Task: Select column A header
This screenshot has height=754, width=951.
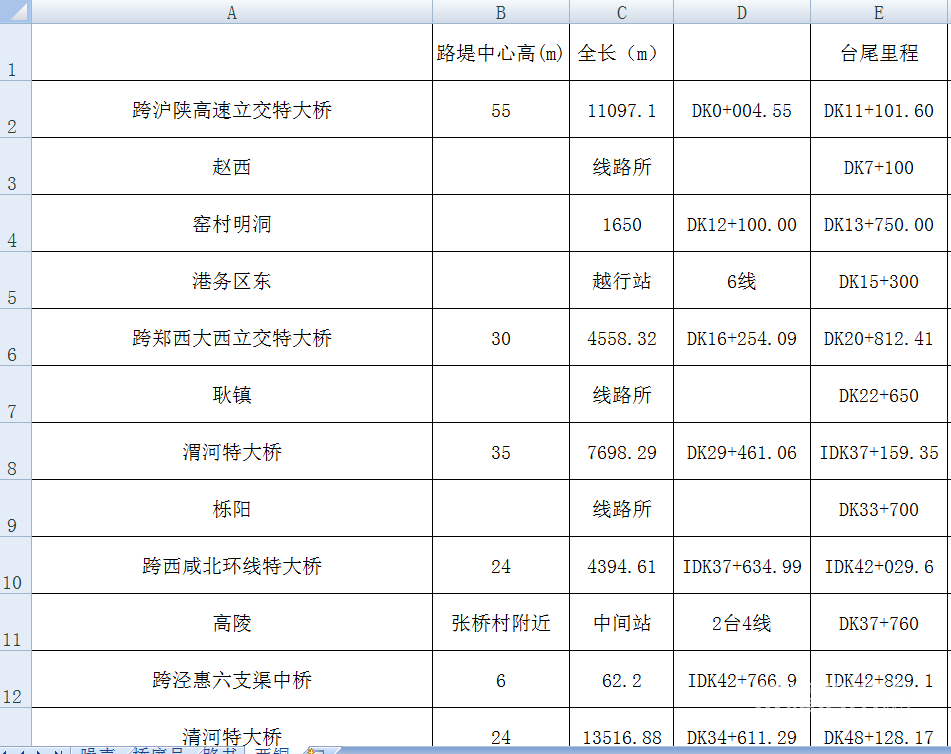Action: 232,12
